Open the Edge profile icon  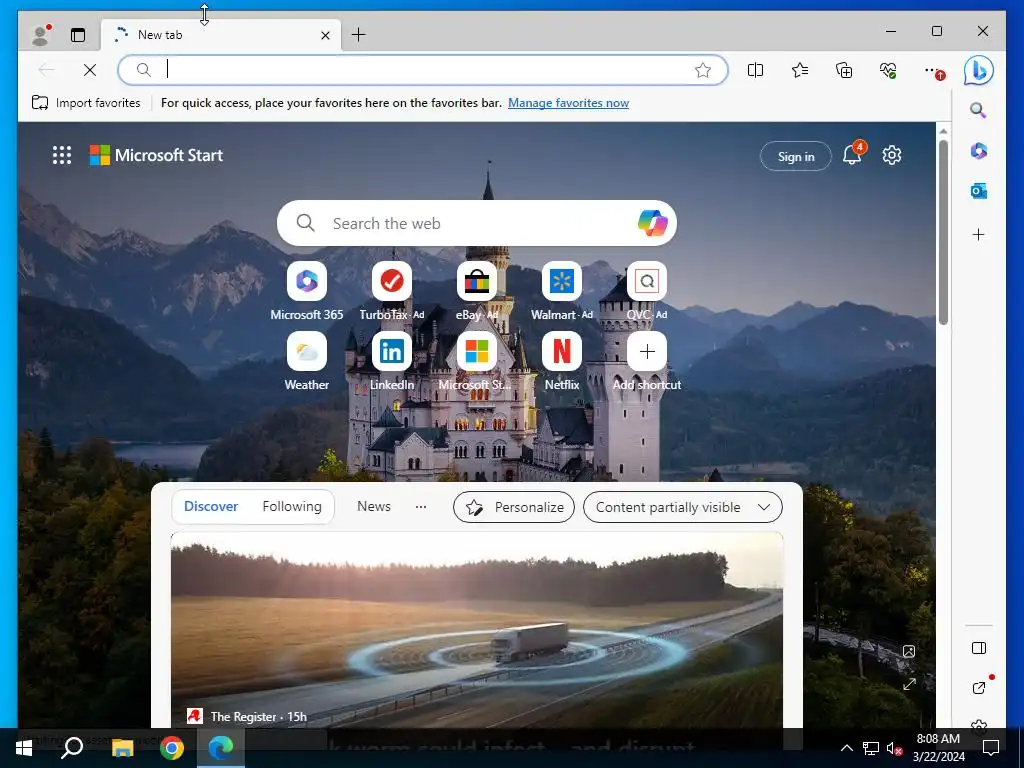pos(41,35)
